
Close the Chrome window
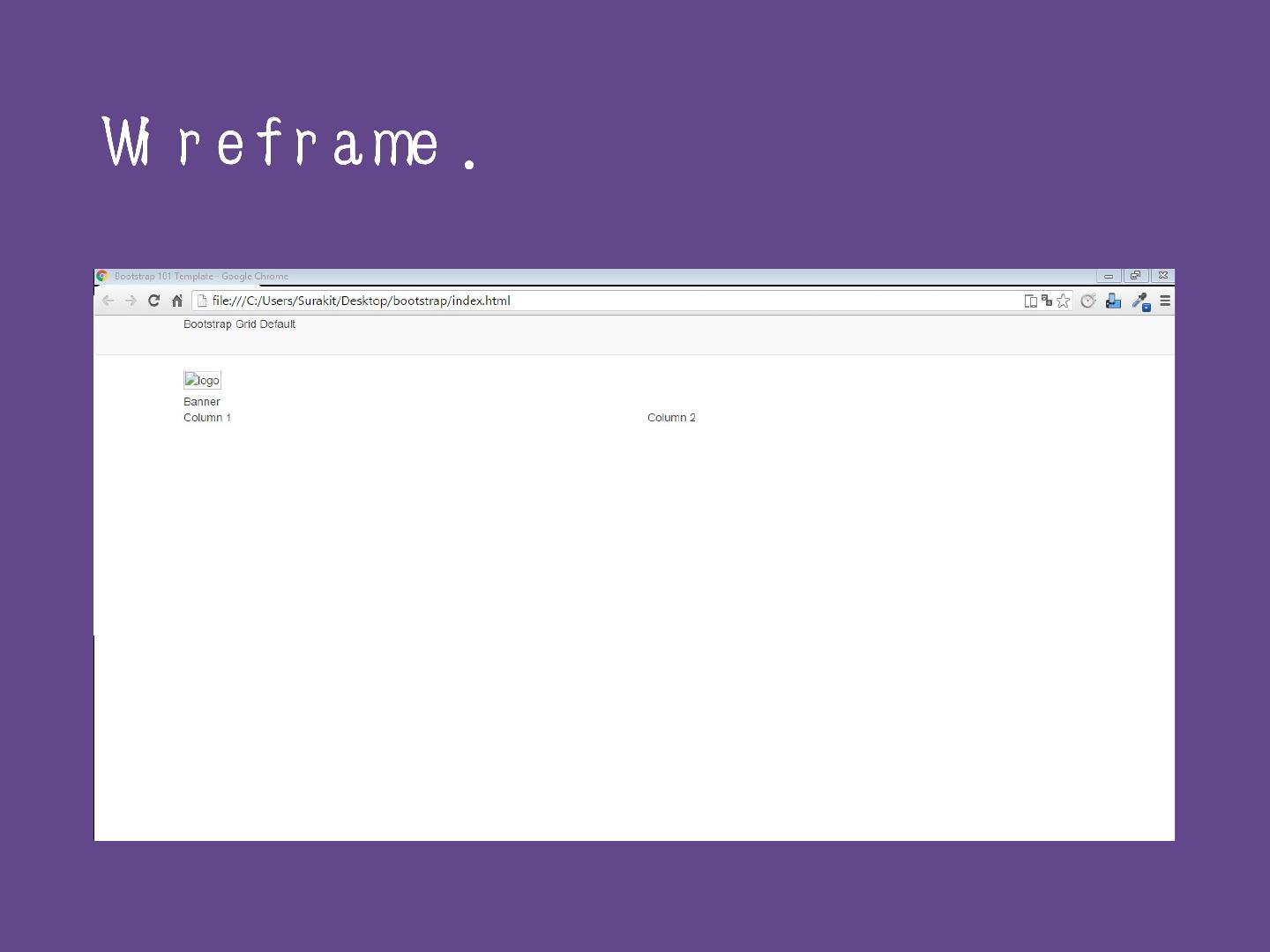coord(1162,276)
